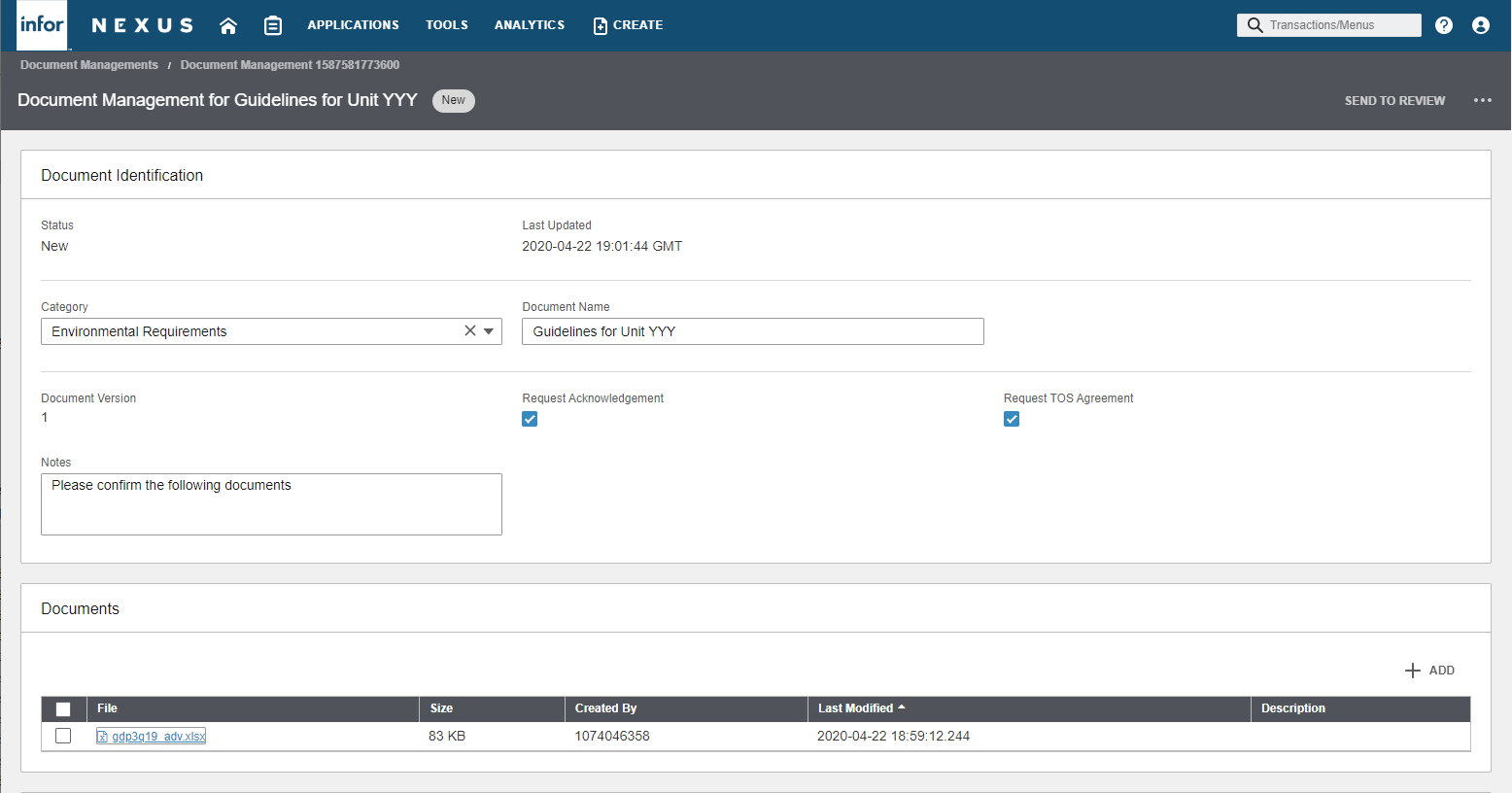This screenshot has height=793, width=1512.
Task: Click SEND TO REVIEW
Action: pyautogui.click(x=1394, y=100)
